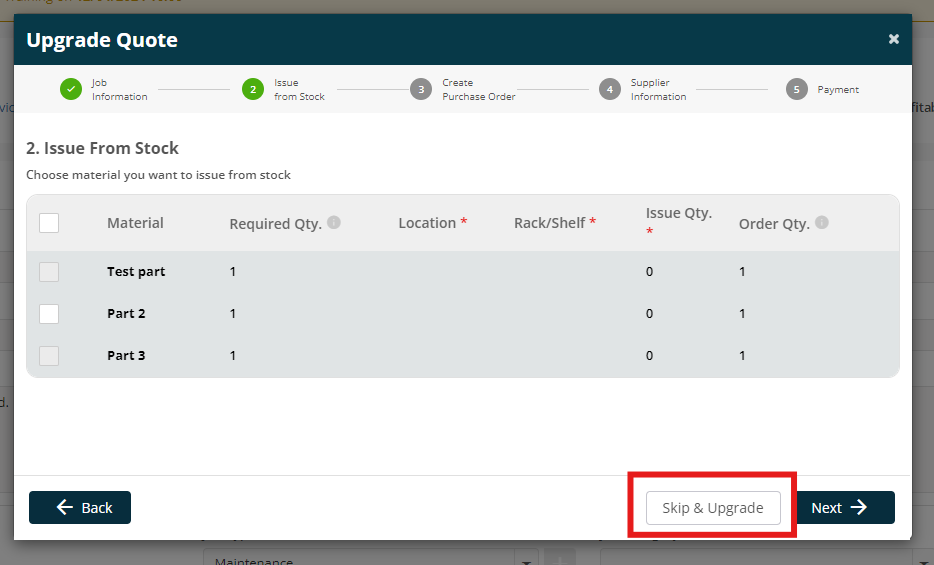Close the Upgrade Quote dialog with X
934x565 pixels.
click(x=893, y=39)
